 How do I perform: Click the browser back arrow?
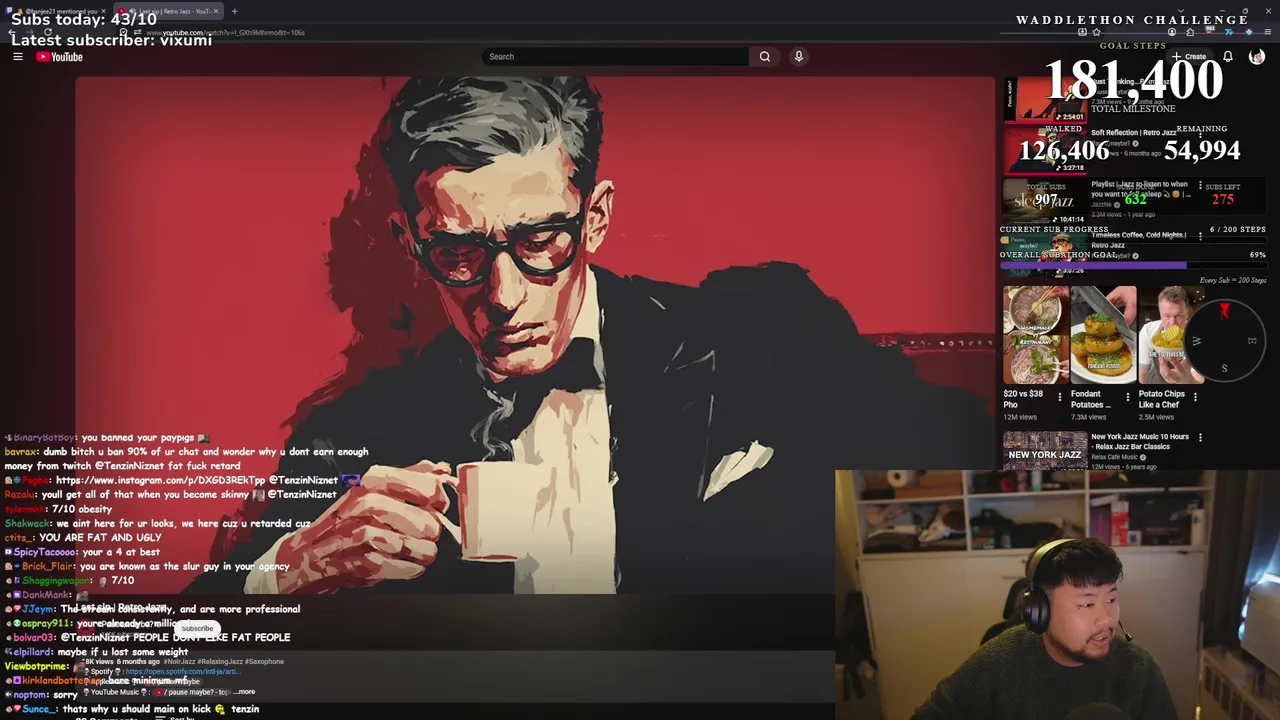point(10,32)
